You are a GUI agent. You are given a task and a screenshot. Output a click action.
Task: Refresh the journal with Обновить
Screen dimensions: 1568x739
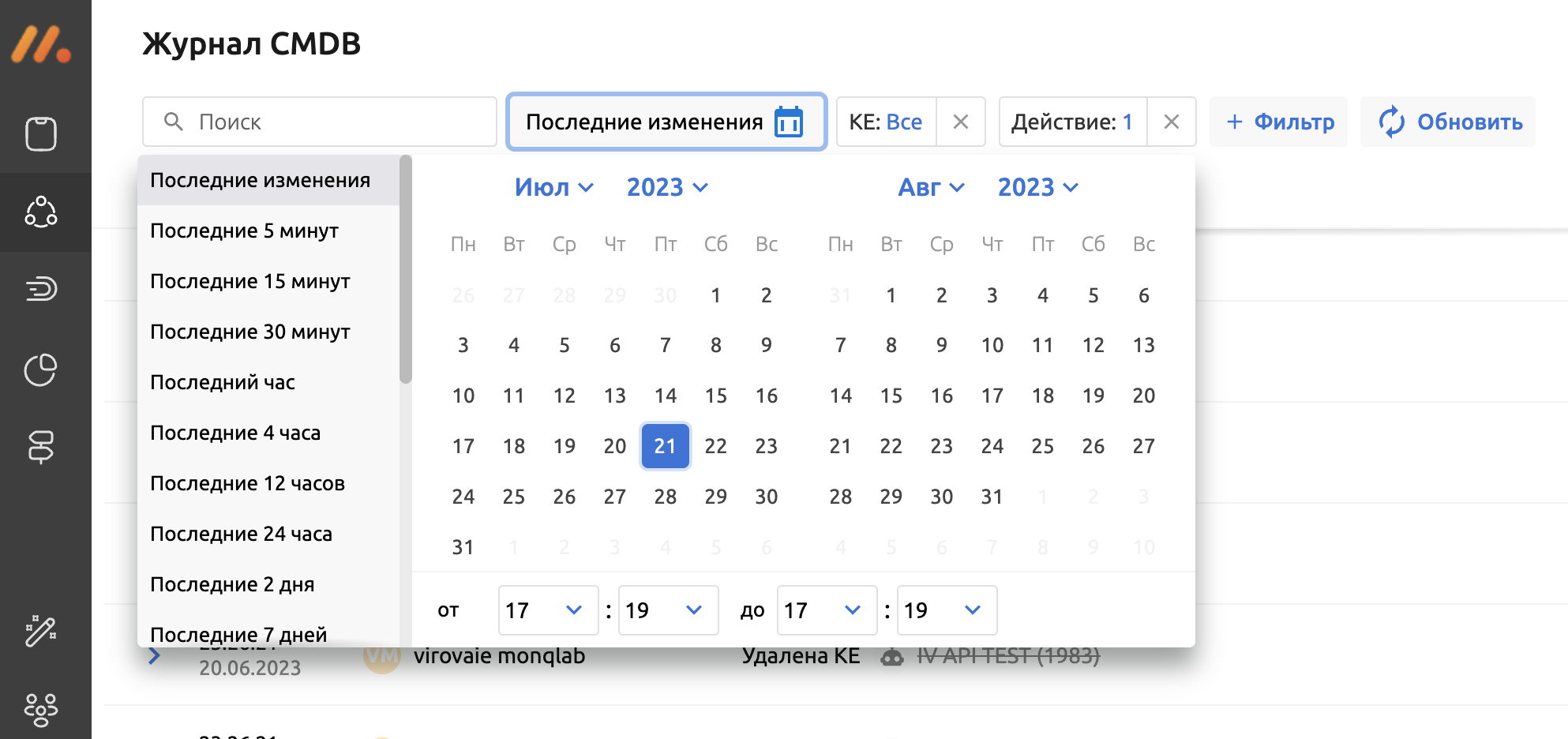[1449, 122]
